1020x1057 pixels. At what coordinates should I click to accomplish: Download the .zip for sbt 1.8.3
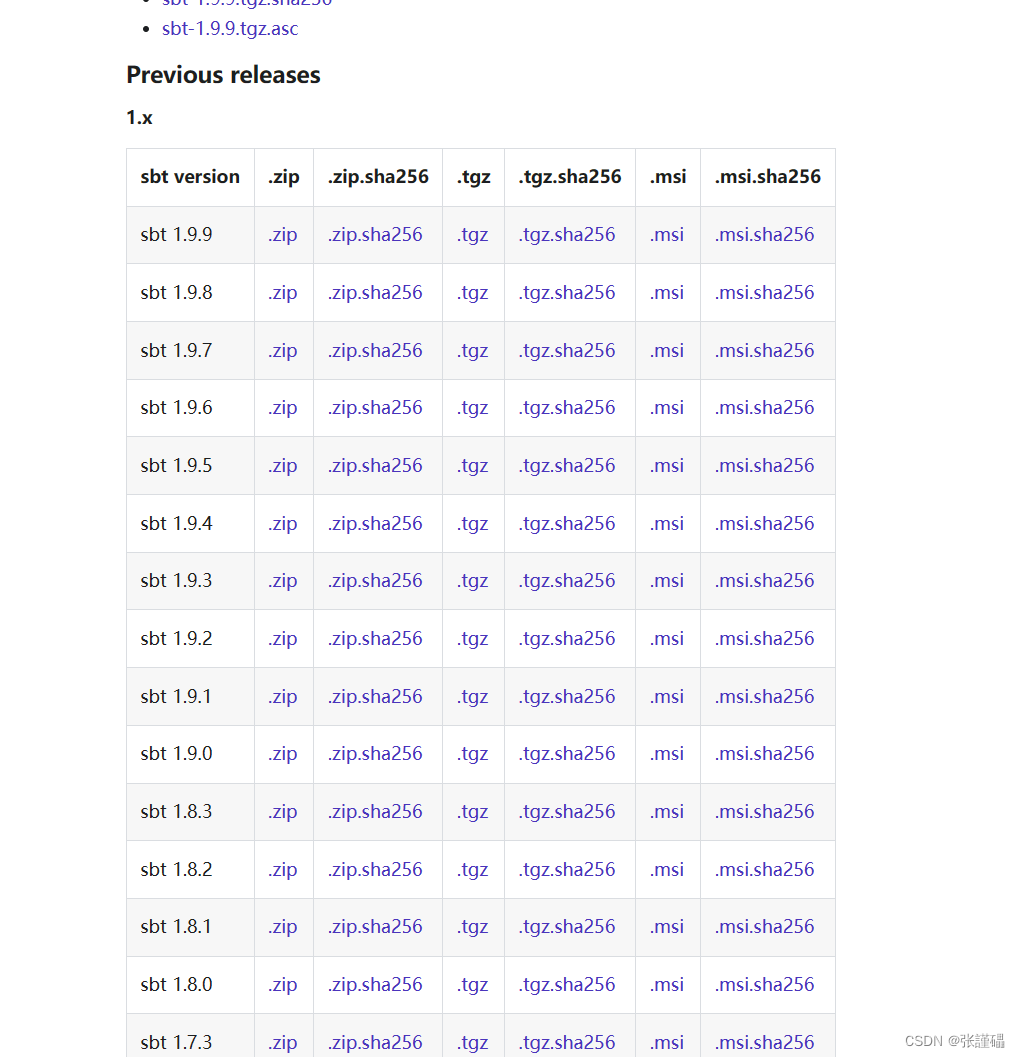(283, 812)
